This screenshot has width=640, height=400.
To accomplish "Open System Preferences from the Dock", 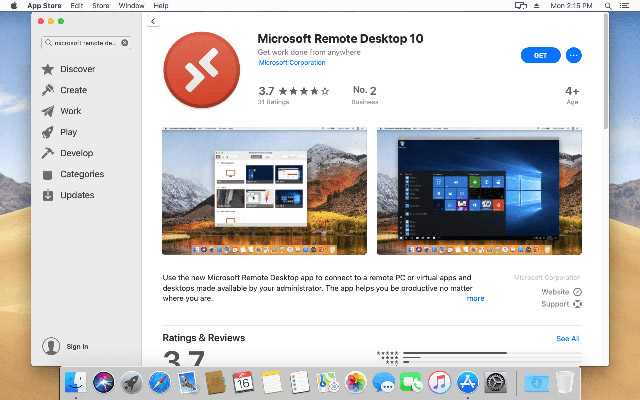I will click(x=496, y=382).
